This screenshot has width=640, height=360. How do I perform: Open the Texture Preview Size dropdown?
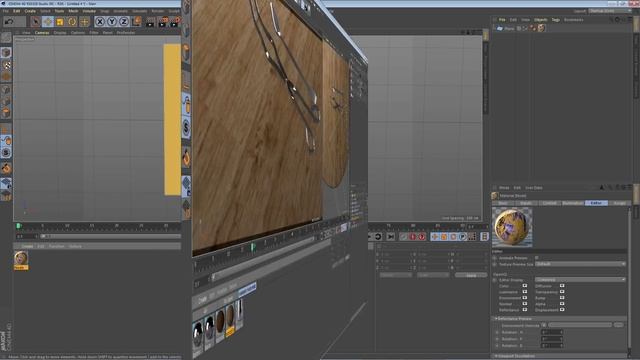click(x=580, y=264)
